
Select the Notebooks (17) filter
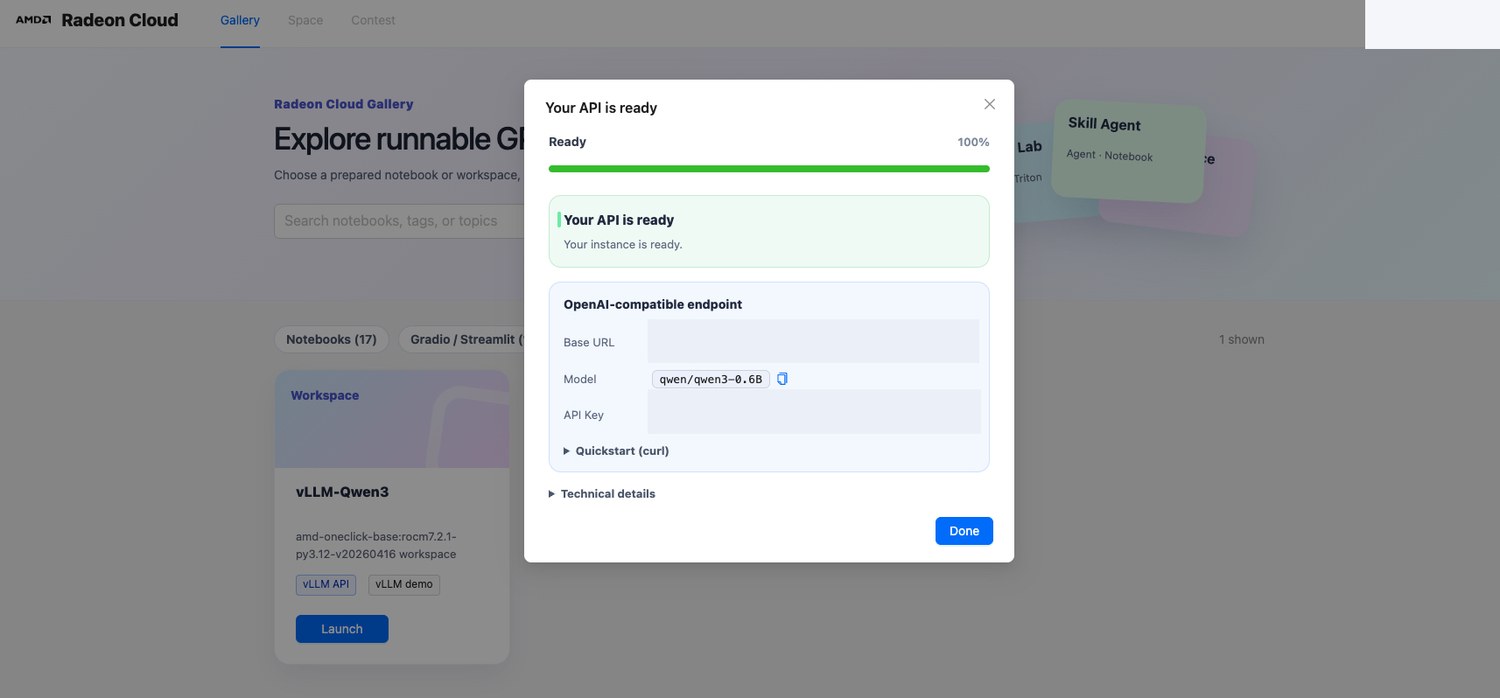click(x=331, y=339)
